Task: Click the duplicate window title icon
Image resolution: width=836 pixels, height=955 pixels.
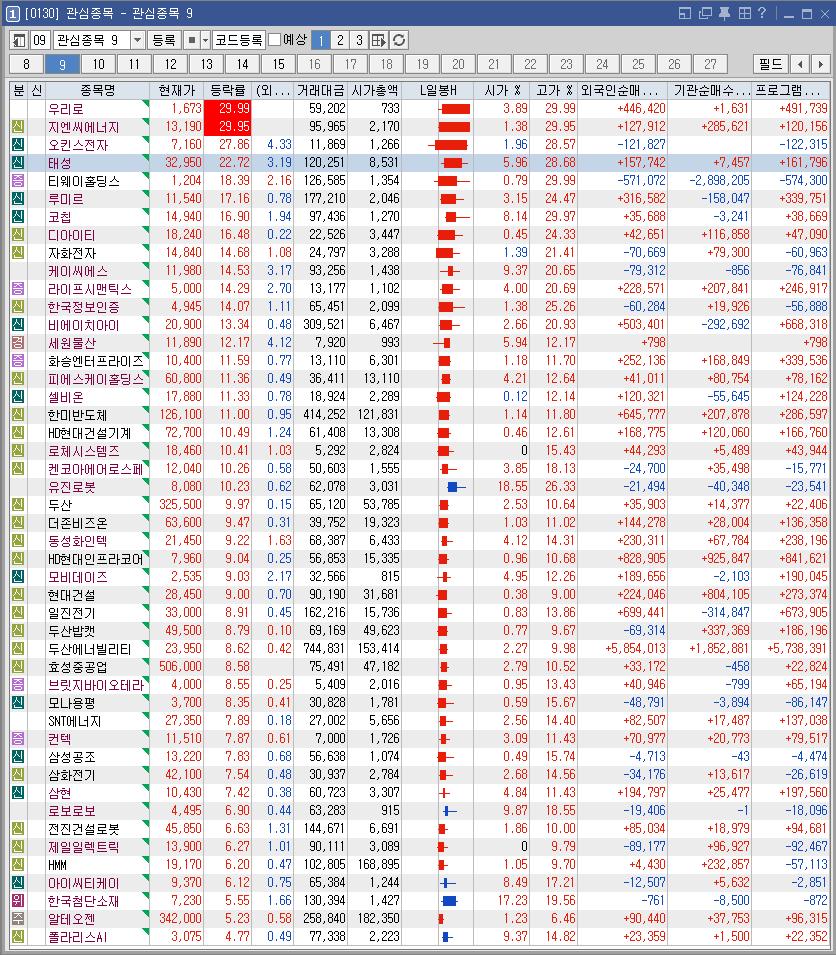Action: (x=705, y=13)
